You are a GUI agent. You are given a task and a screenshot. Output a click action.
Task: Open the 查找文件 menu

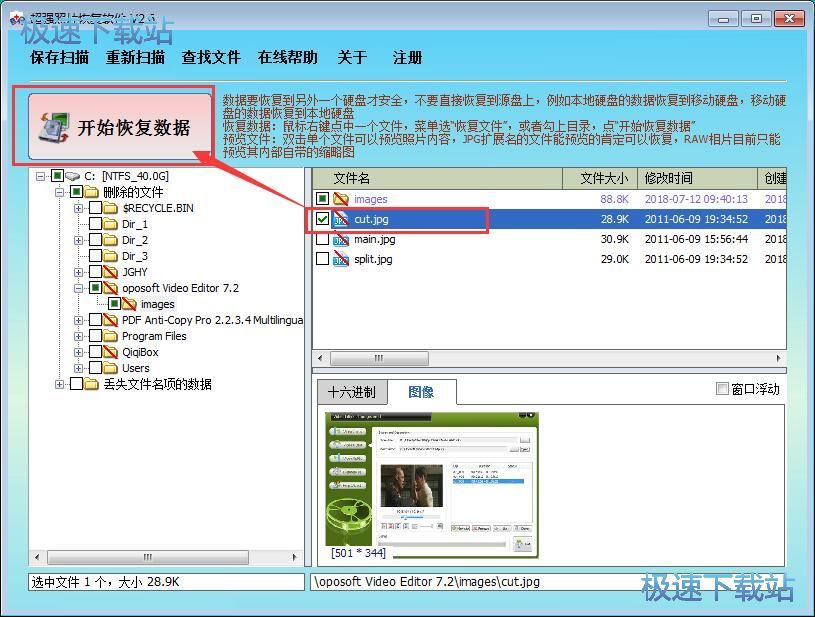click(211, 57)
